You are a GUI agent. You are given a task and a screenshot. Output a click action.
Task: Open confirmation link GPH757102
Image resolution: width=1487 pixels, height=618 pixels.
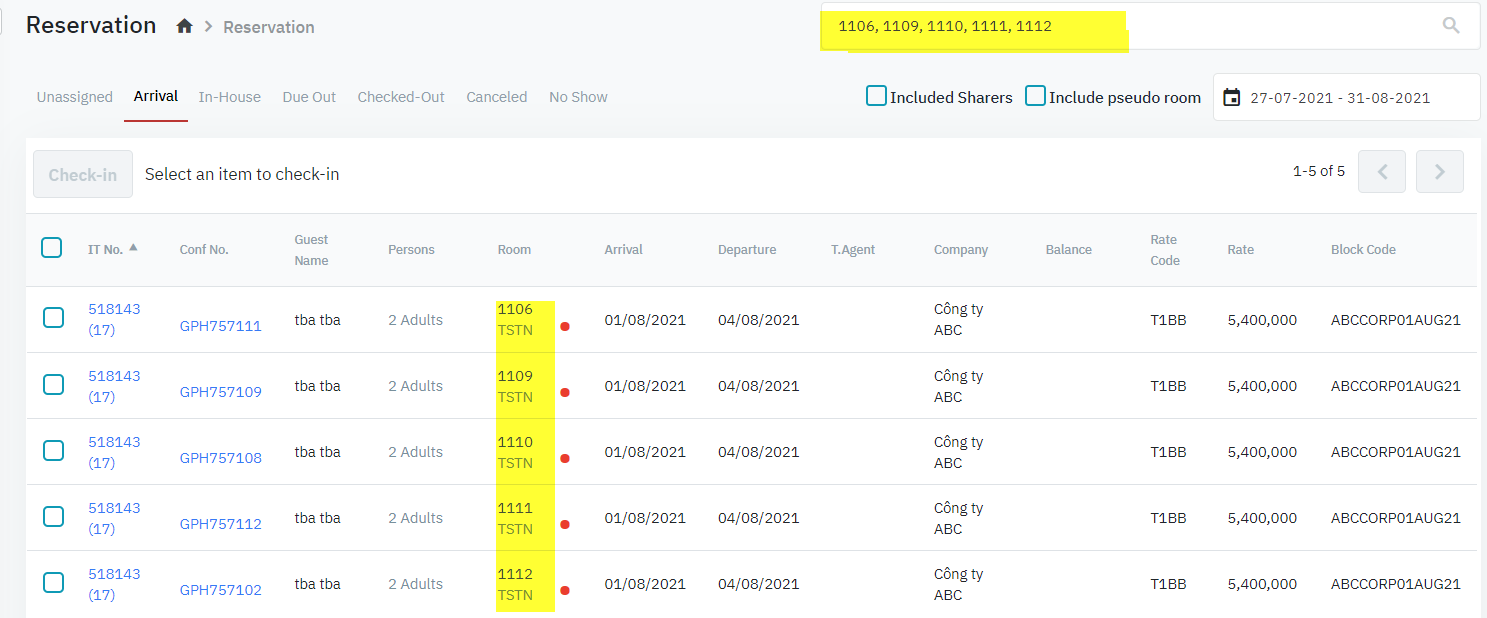coord(220,590)
